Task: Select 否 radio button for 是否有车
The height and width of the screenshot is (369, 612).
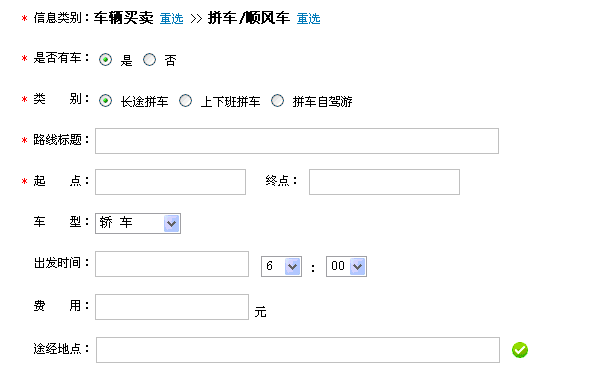Action: pos(149,60)
